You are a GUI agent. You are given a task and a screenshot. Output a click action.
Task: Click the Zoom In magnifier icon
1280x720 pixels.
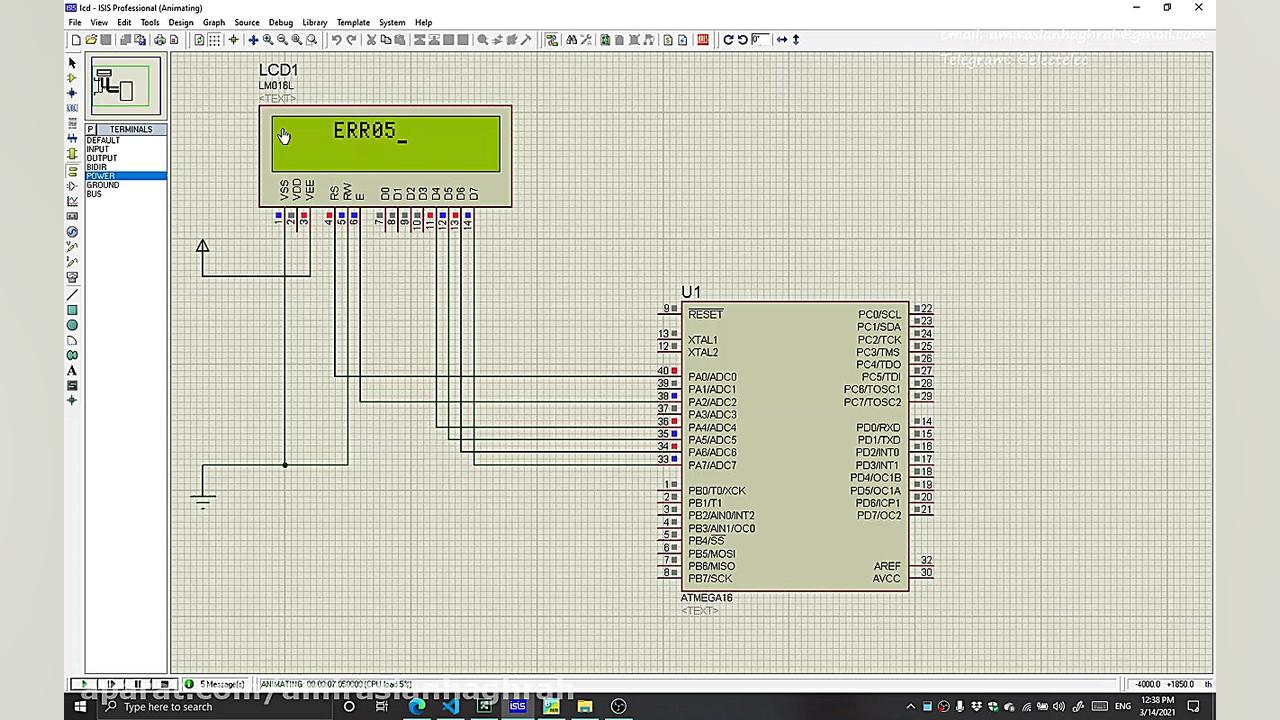click(x=268, y=40)
